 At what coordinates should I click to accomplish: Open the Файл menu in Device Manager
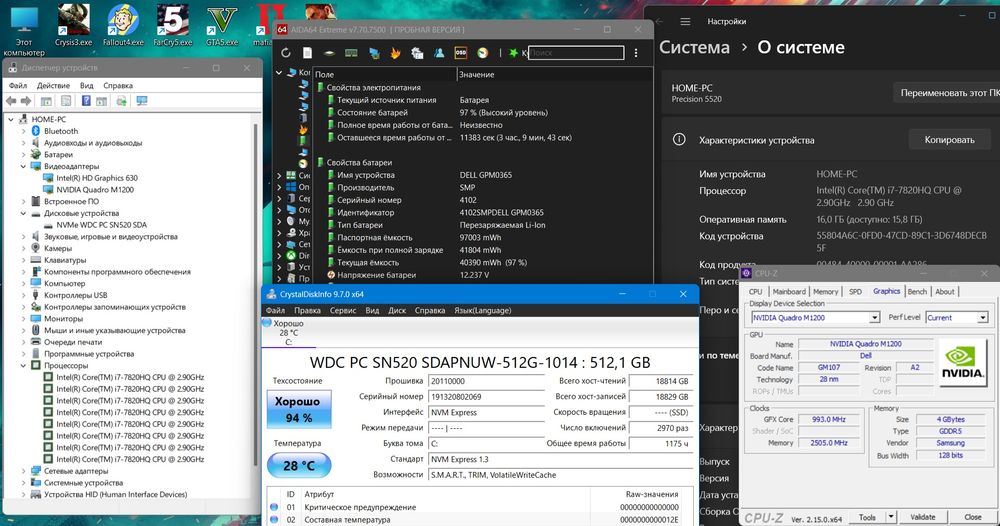18,85
